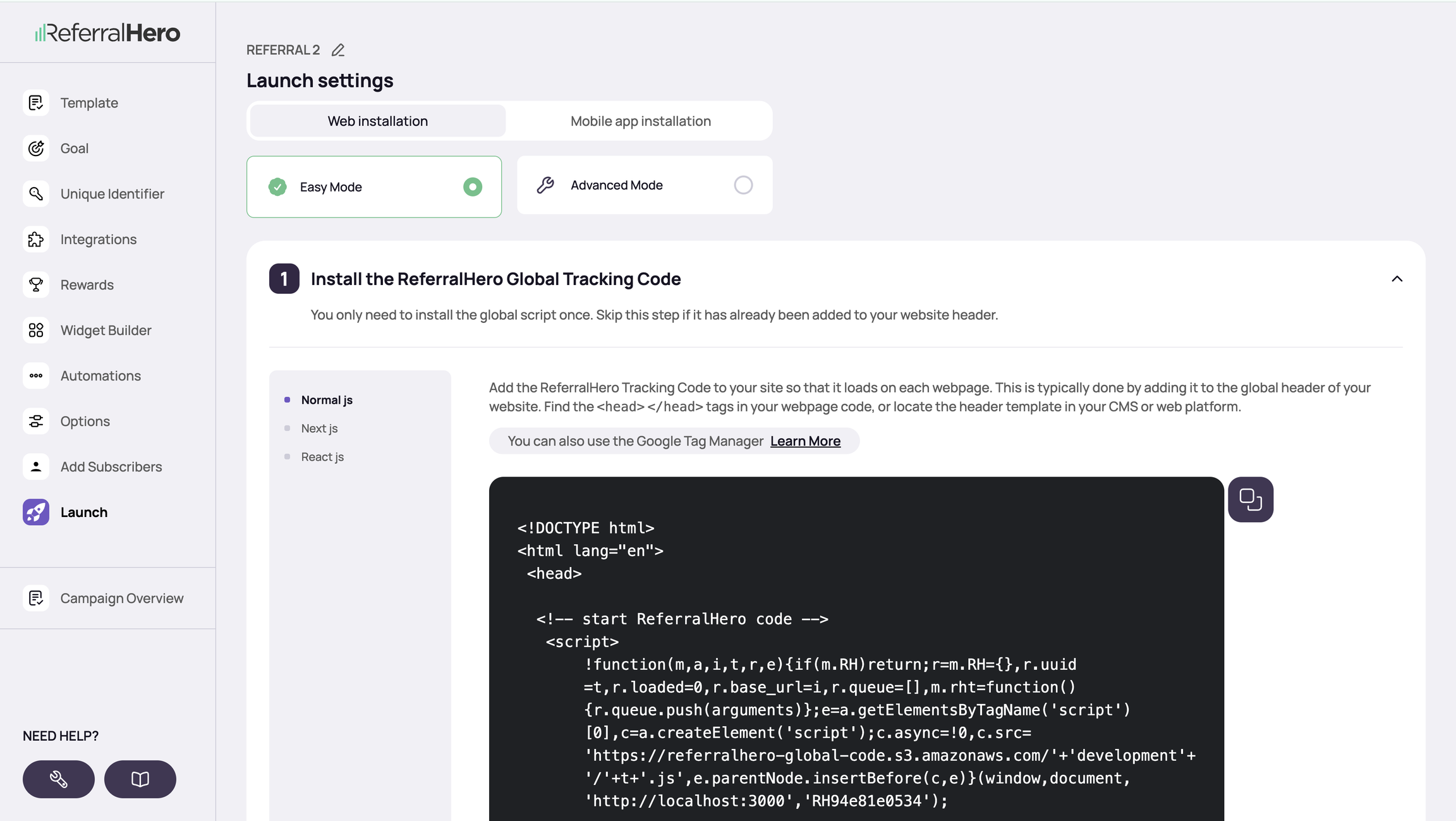
Task: Click the Automations dots icon
Action: [36, 375]
